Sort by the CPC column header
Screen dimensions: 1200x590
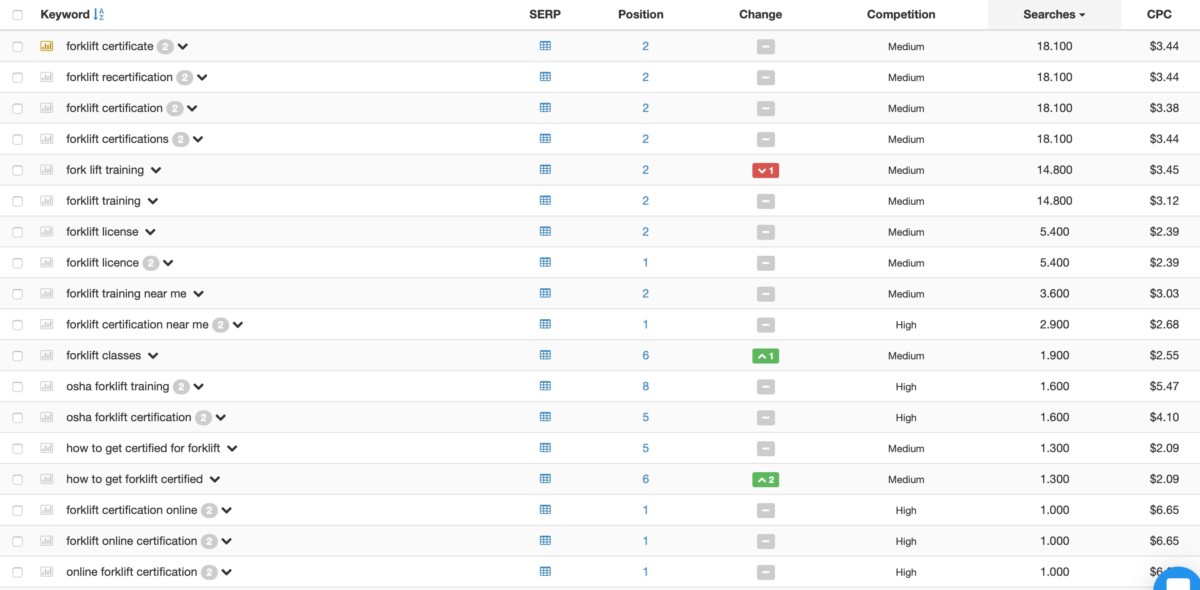tap(1159, 15)
